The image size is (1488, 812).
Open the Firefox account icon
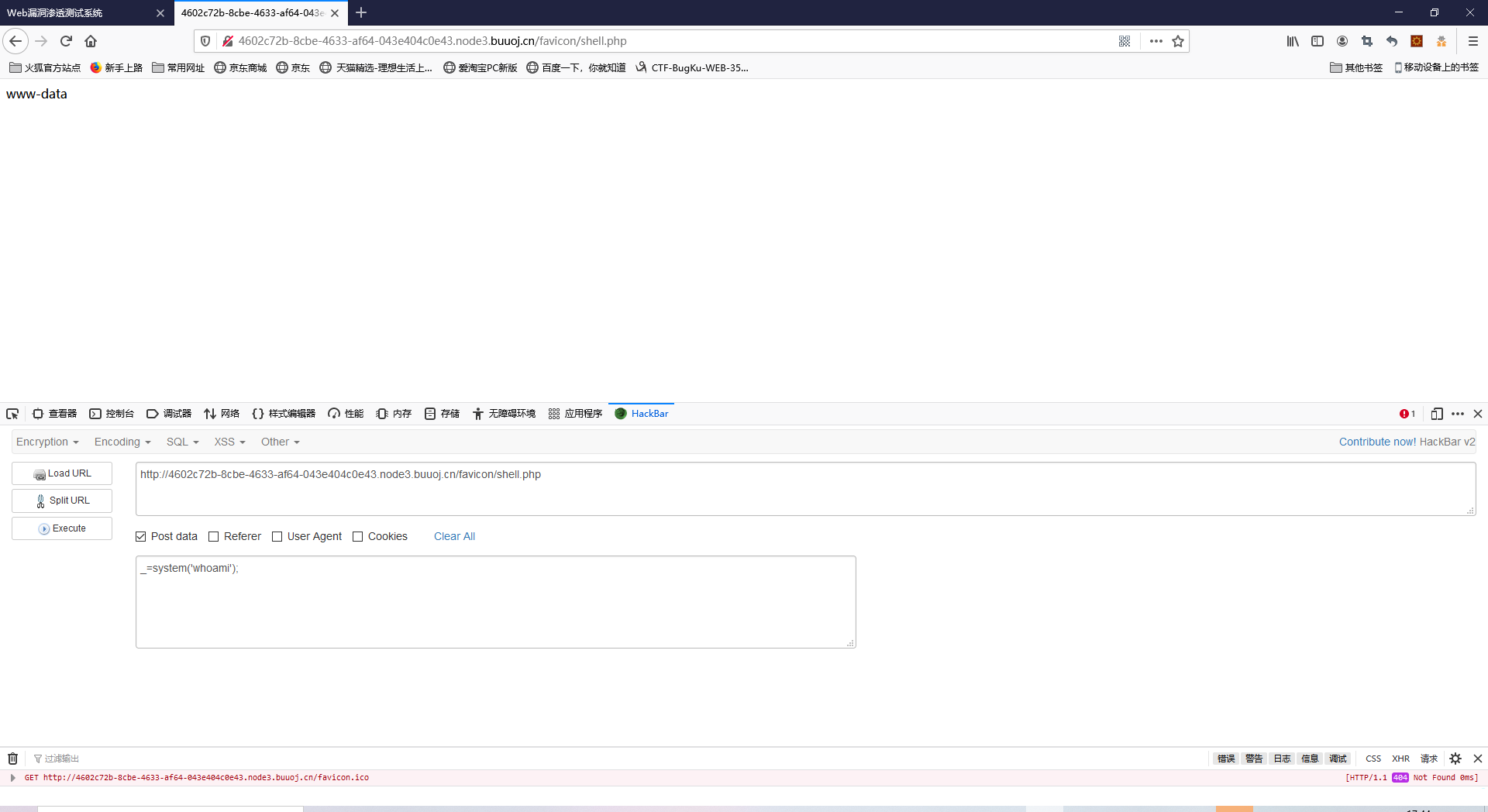pyautogui.click(x=1342, y=41)
